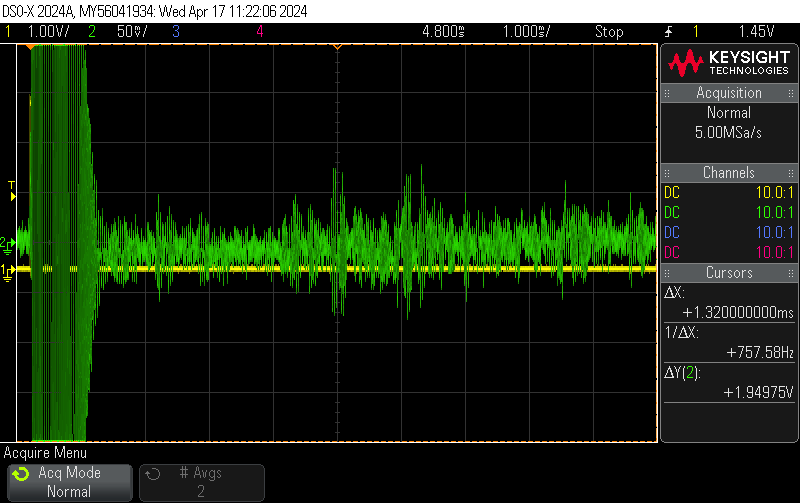The image size is (800, 503).
Task: Enable channel 3 in status bar
Action: coord(176,31)
